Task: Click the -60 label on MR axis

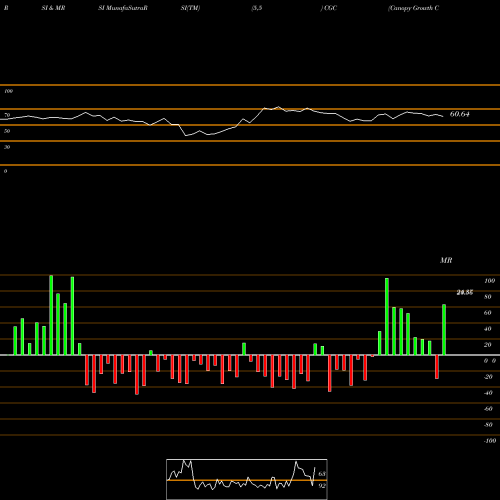Action: [x=488, y=409]
